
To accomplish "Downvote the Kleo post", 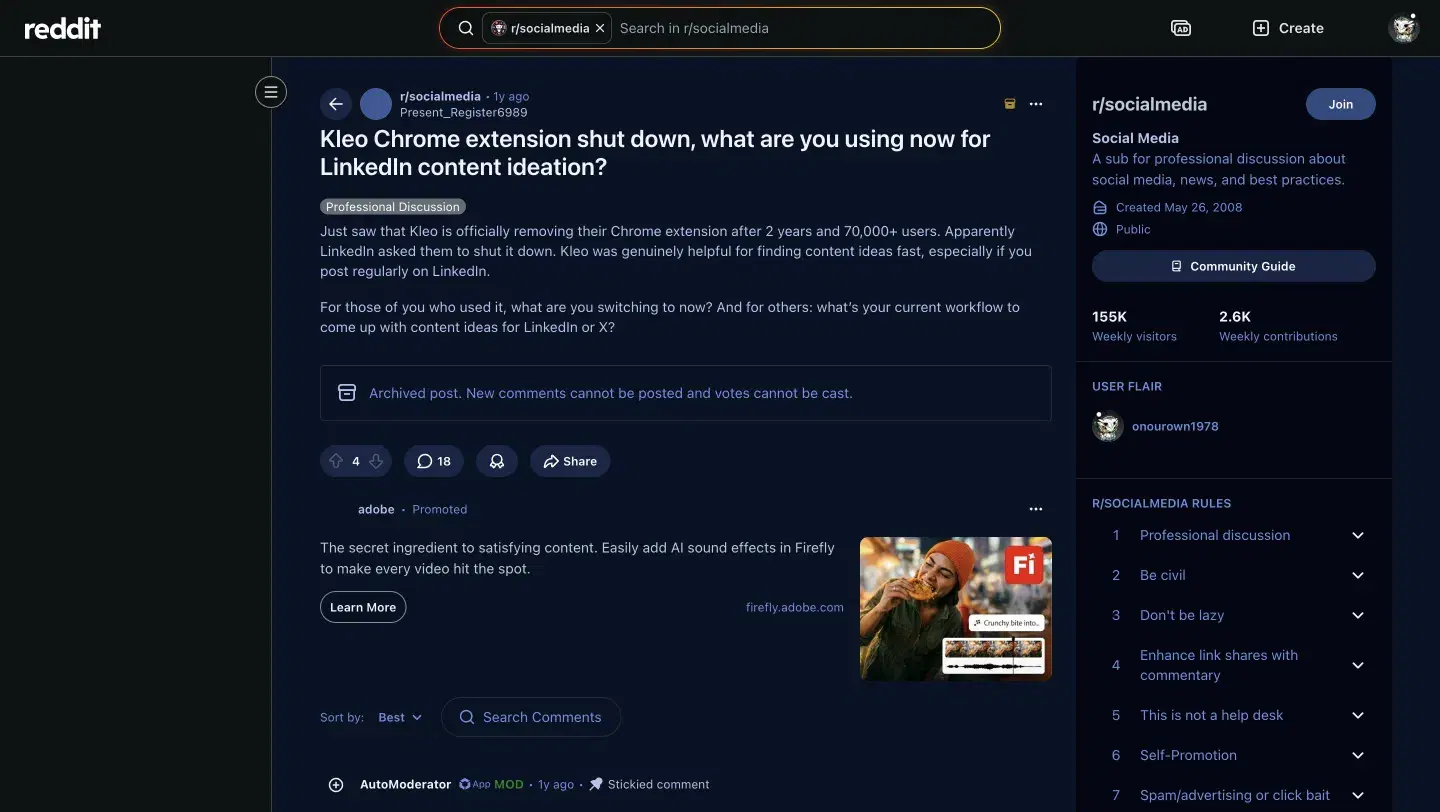I will 376,461.
